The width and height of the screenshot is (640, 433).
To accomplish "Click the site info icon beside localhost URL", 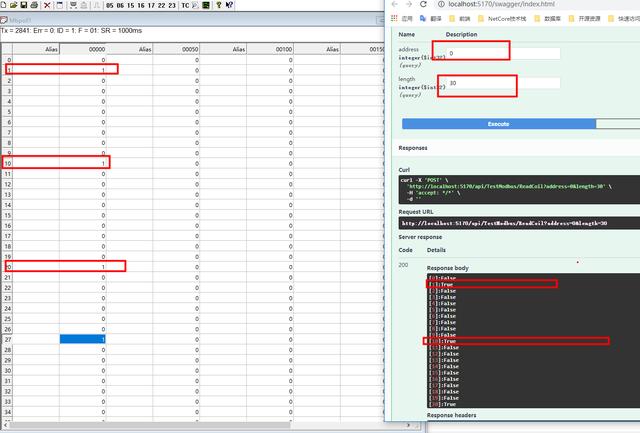I will (x=441, y=4).
